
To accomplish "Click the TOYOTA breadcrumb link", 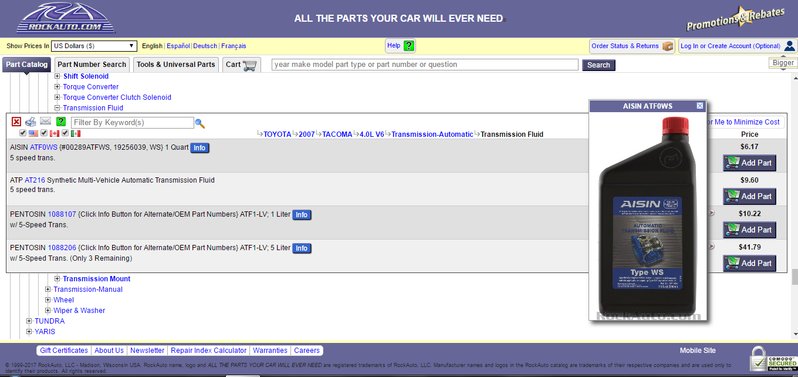I will [x=277, y=134].
